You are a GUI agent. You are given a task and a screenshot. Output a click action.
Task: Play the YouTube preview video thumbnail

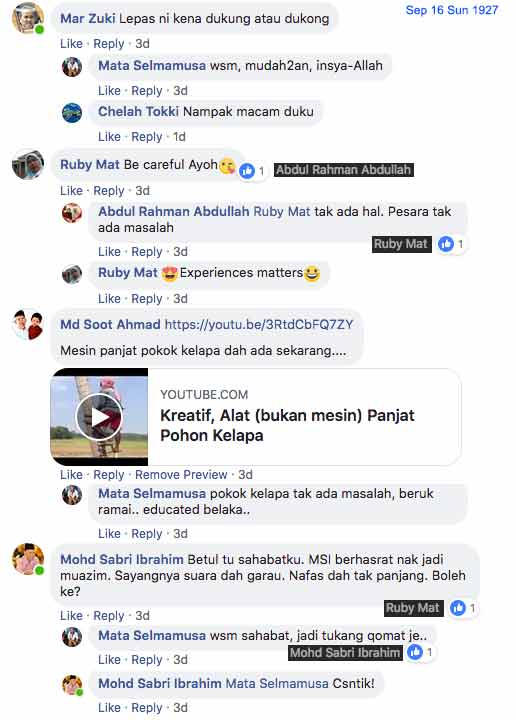(x=99, y=417)
